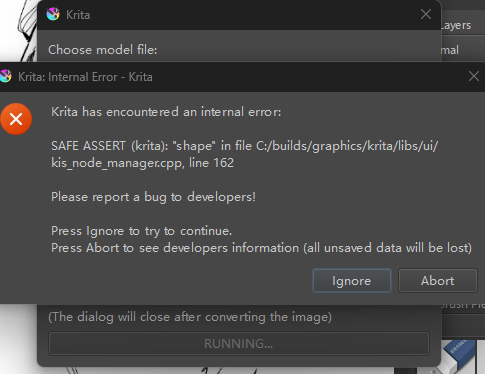
Task: Click the Internal Error dialog title text
Action: click(85, 77)
